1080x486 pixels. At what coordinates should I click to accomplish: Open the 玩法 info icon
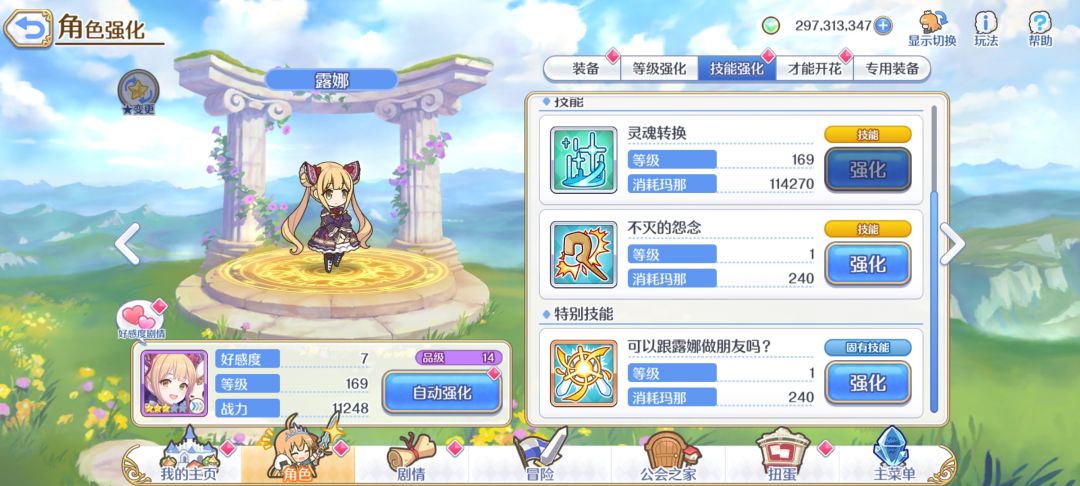point(986,29)
